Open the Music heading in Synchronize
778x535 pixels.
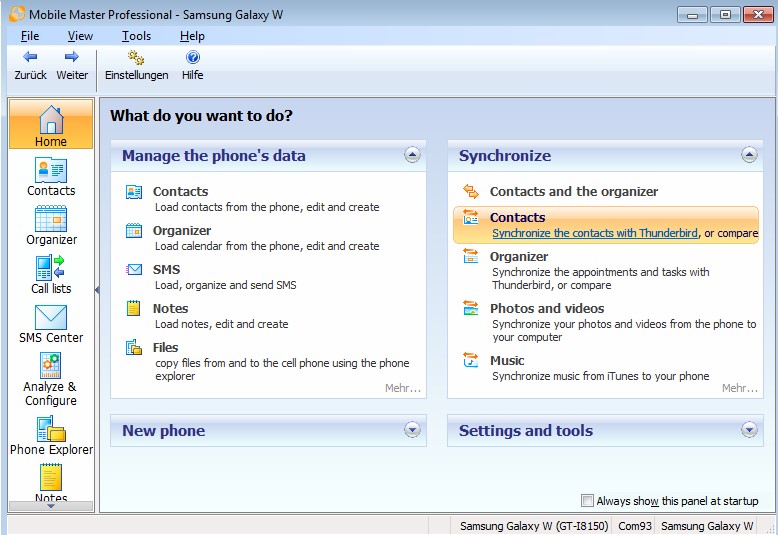pyautogui.click(x=507, y=360)
